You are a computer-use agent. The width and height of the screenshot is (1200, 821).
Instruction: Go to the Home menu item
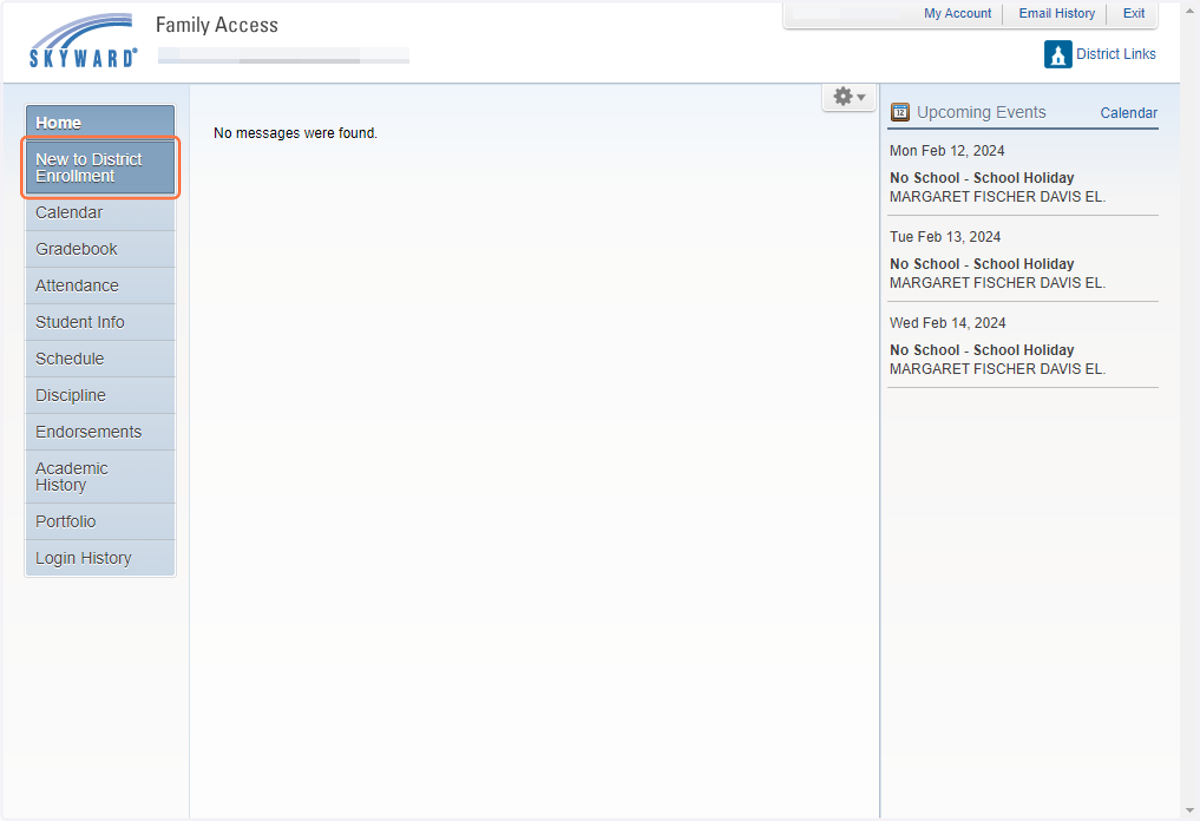pos(100,123)
